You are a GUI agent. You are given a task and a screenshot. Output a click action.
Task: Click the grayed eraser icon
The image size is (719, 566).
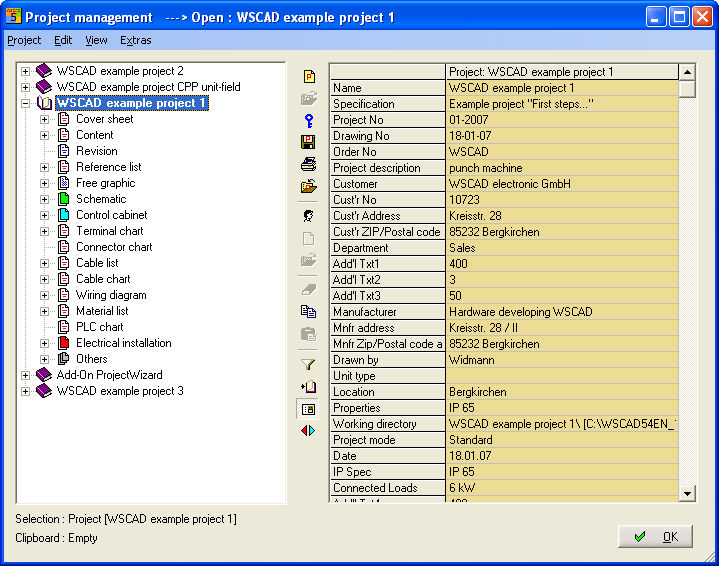coord(309,289)
